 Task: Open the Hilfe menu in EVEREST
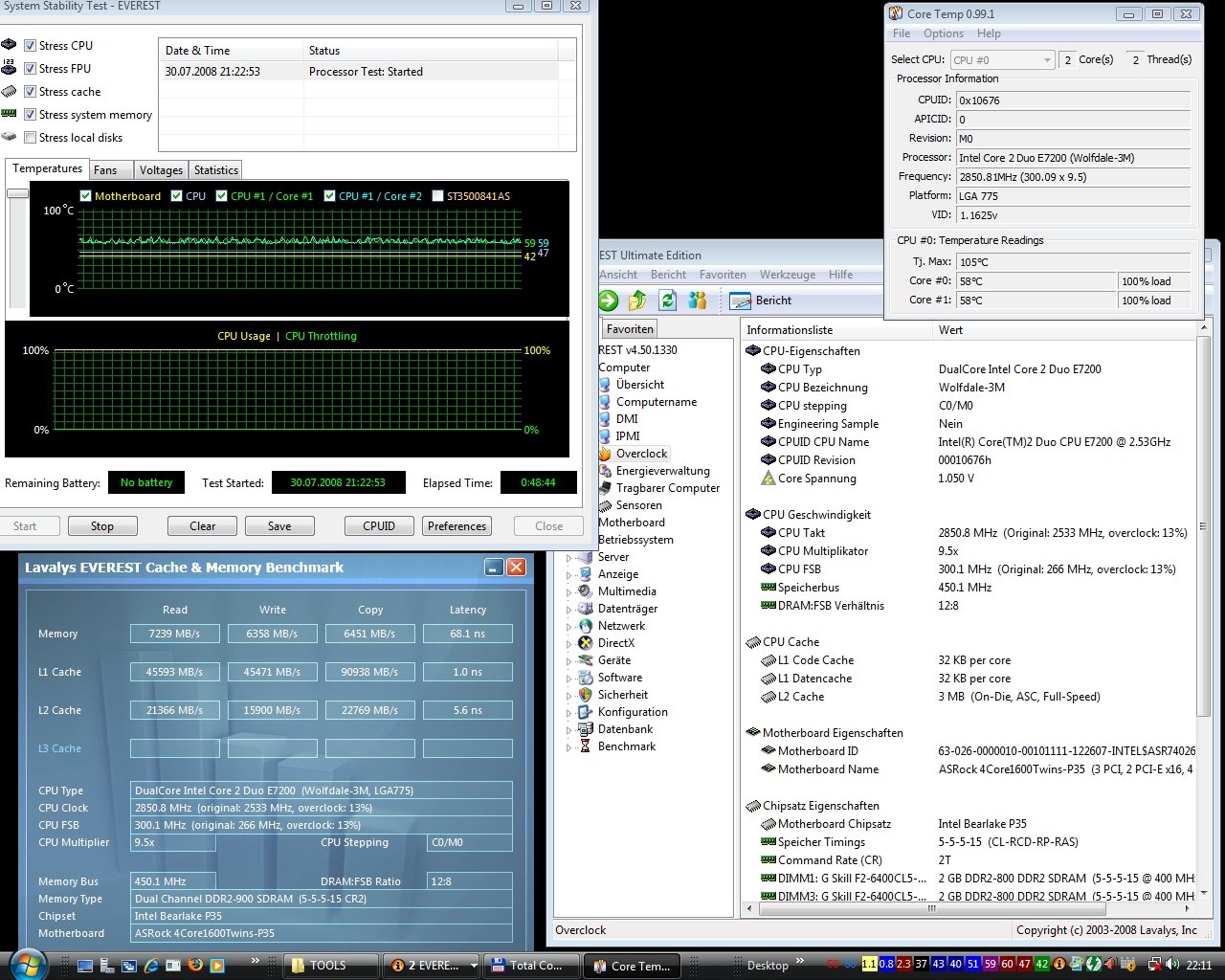(841, 275)
